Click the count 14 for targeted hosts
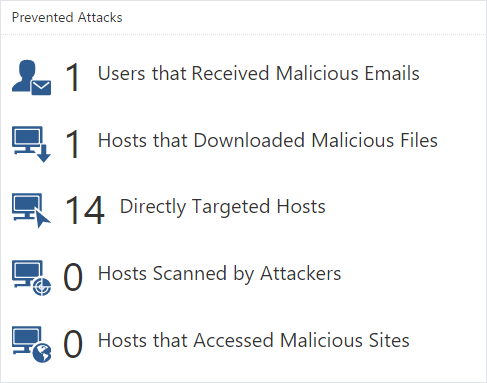 point(85,210)
